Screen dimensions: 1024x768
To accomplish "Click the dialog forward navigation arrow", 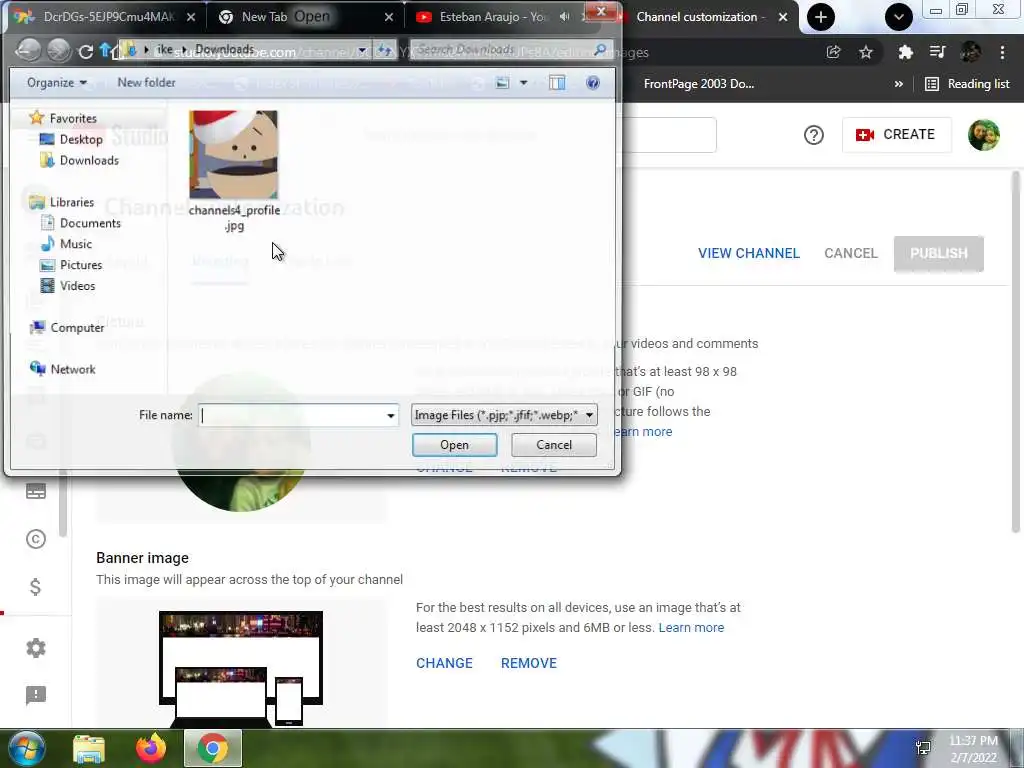I will pos(59,50).
